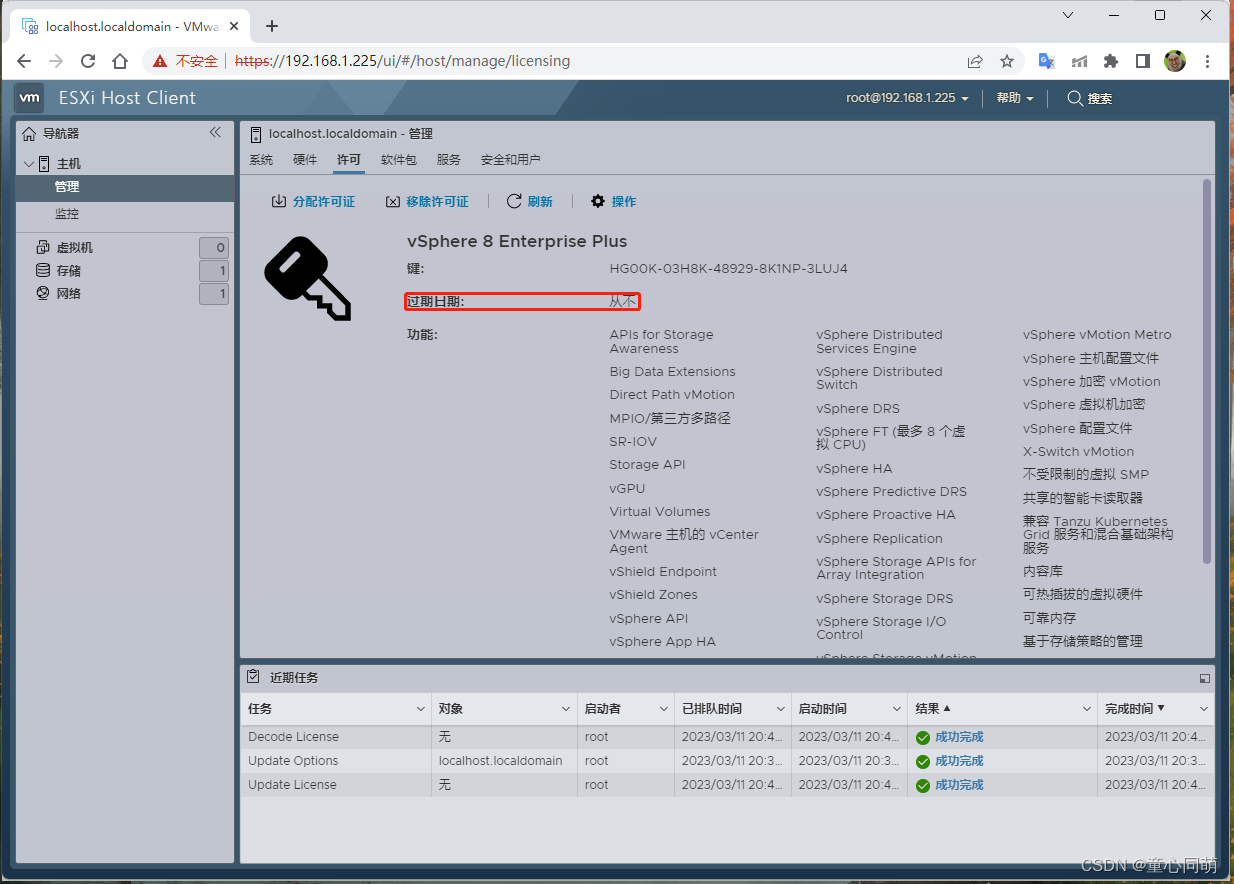Click the green success icon in Decode License row
The height and width of the screenshot is (884, 1234).
click(923, 737)
